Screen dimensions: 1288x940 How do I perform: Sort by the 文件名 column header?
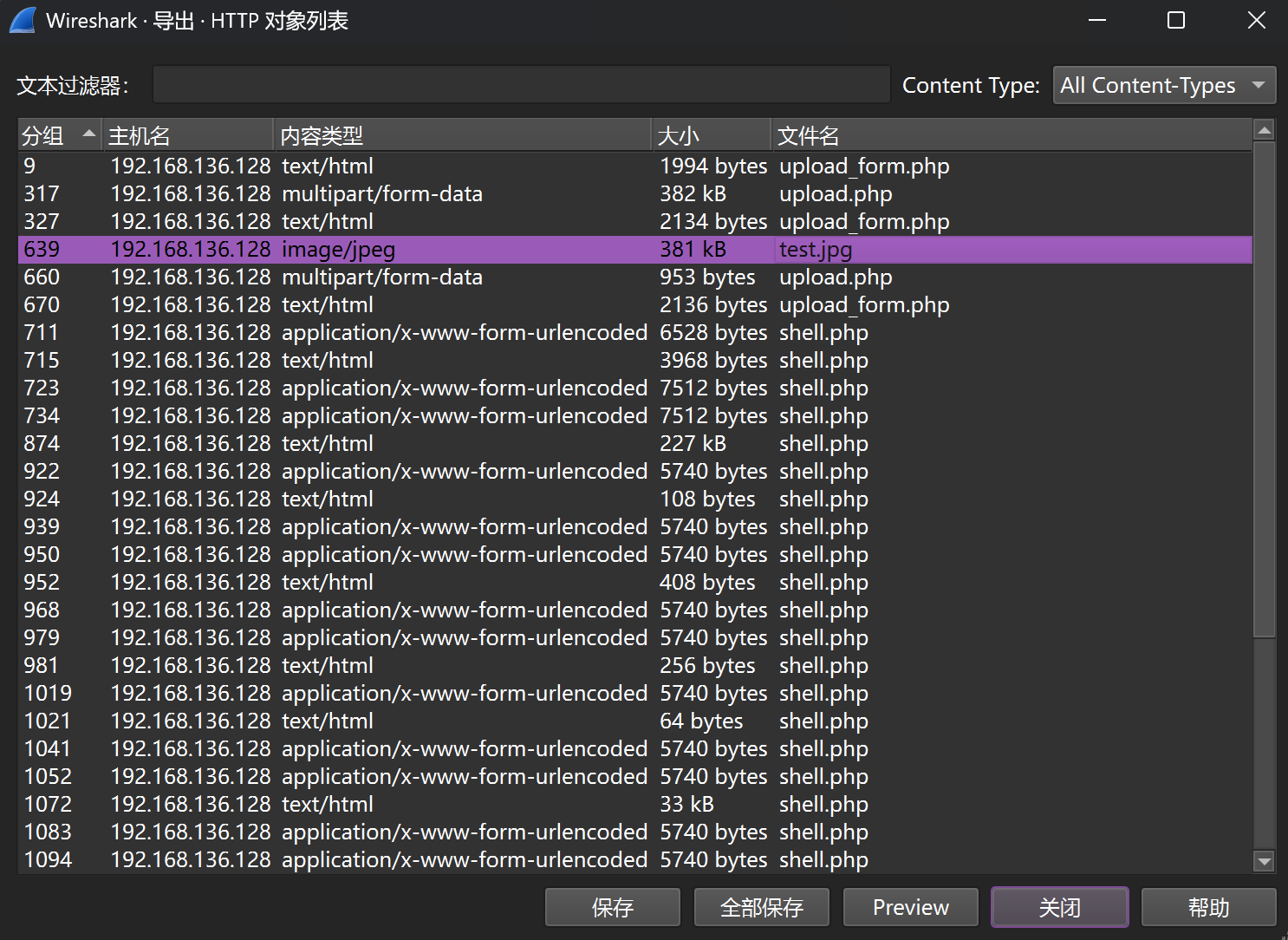coord(1012,135)
